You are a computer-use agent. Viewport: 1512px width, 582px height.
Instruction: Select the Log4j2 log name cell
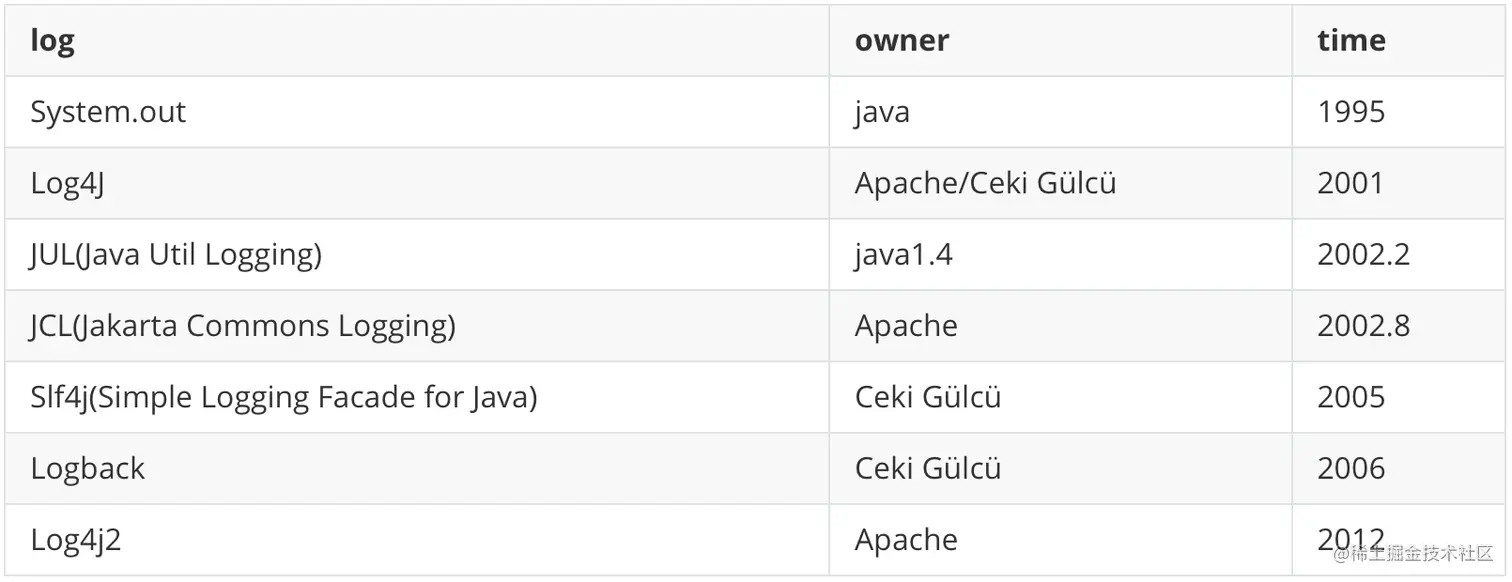tap(76, 540)
